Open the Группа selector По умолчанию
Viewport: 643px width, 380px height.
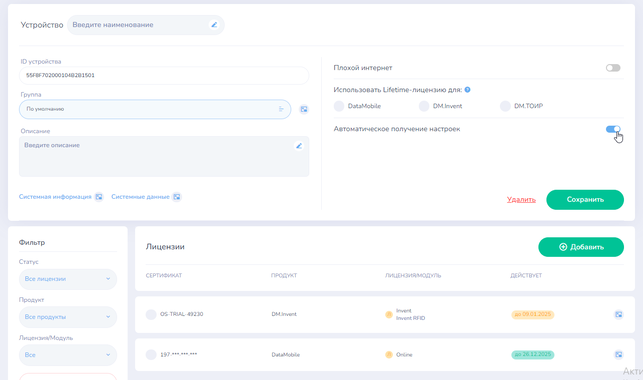pos(155,109)
